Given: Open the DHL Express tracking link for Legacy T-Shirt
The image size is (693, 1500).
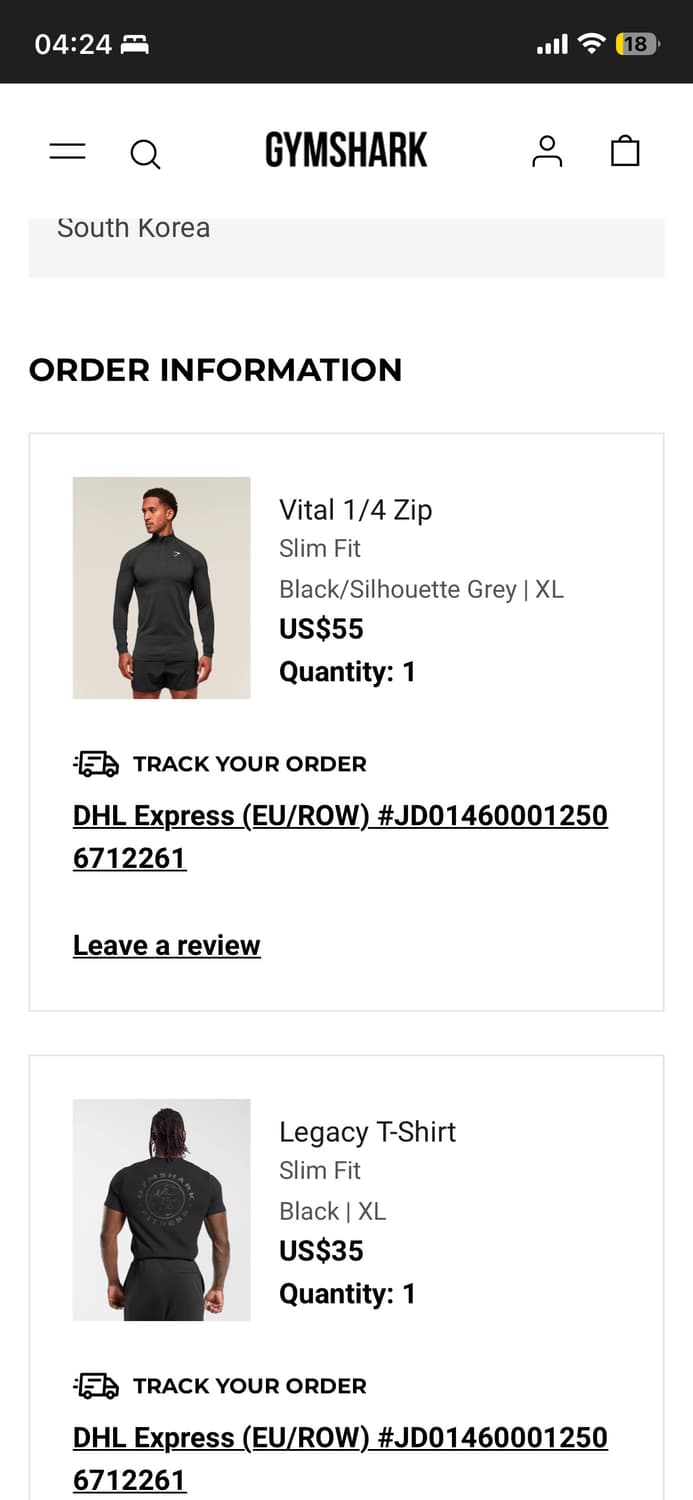Looking at the screenshot, I should click(x=340, y=1458).
